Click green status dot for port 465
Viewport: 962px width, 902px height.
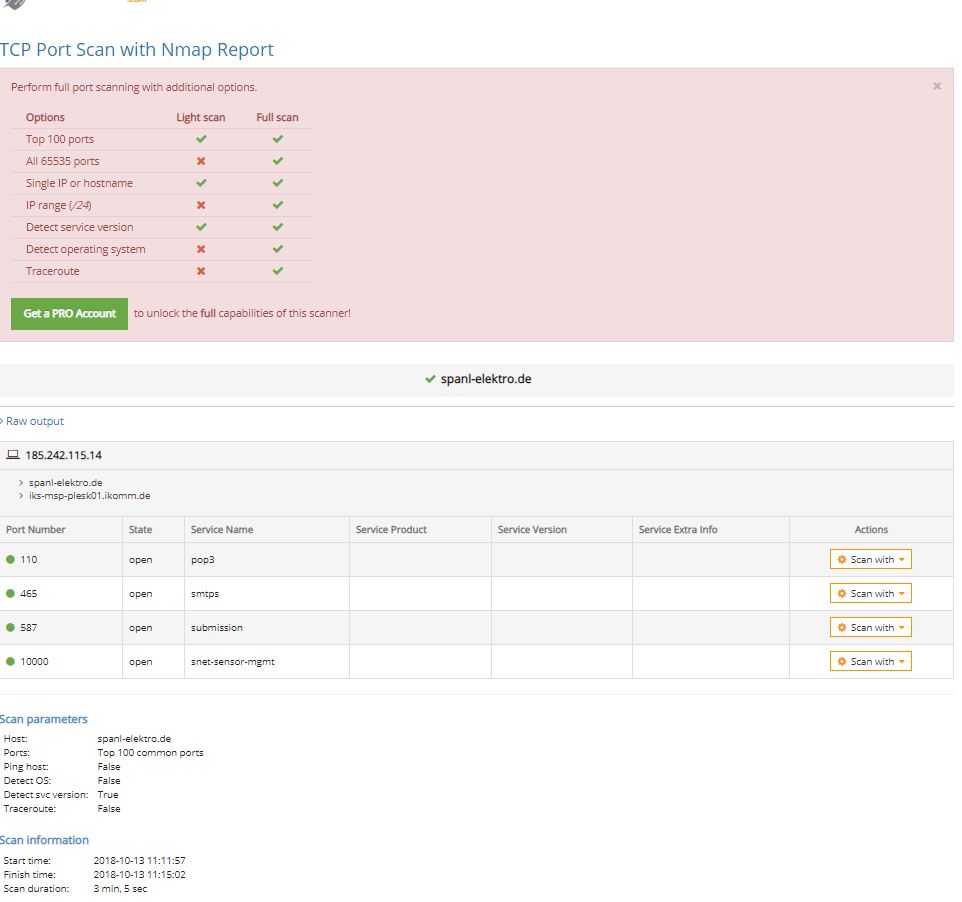coord(11,594)
